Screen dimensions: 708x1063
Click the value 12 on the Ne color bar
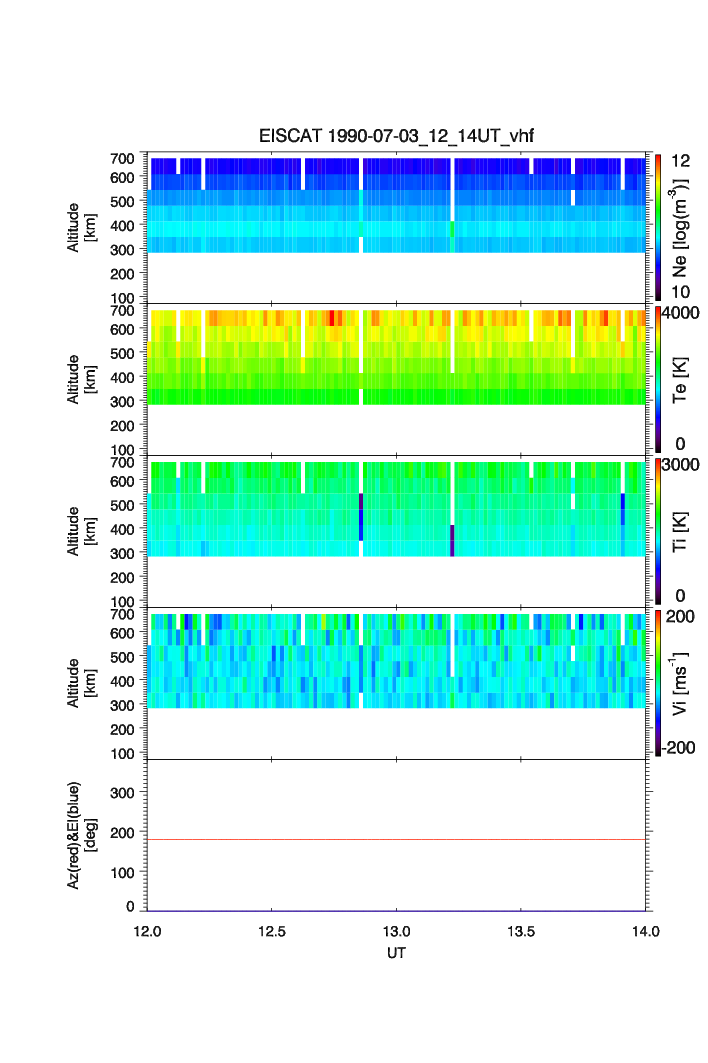point(680,161)
